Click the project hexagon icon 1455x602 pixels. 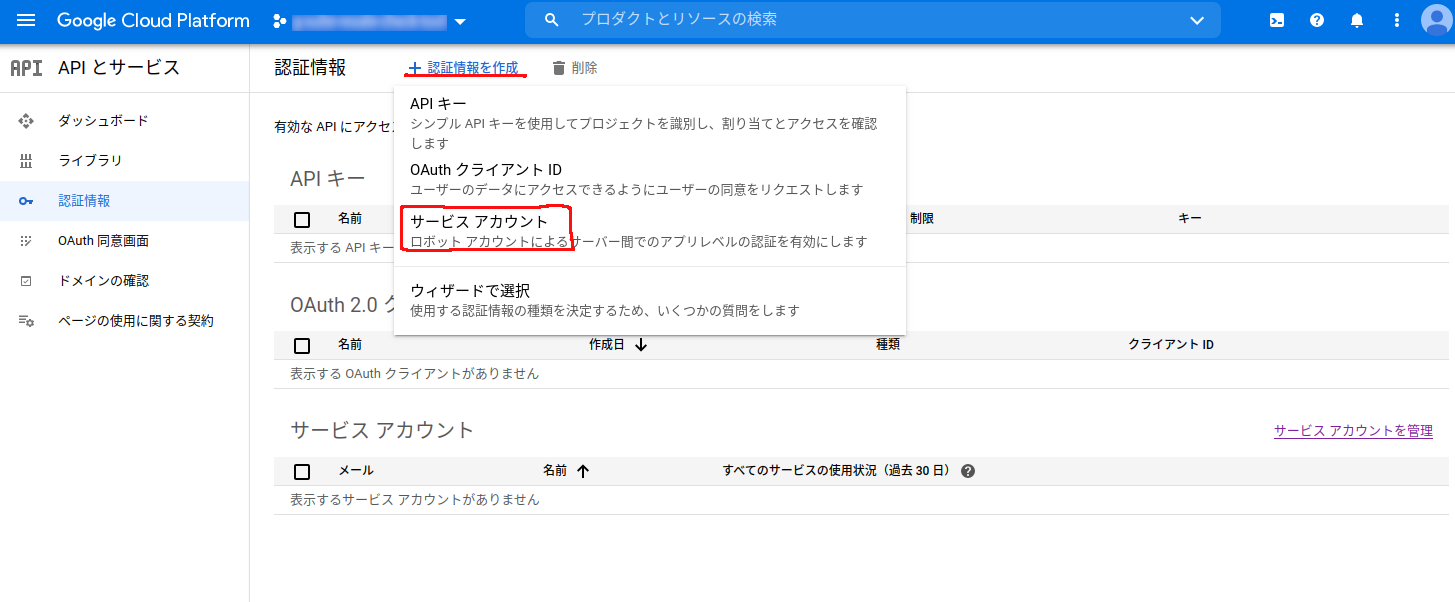[279, 21]
